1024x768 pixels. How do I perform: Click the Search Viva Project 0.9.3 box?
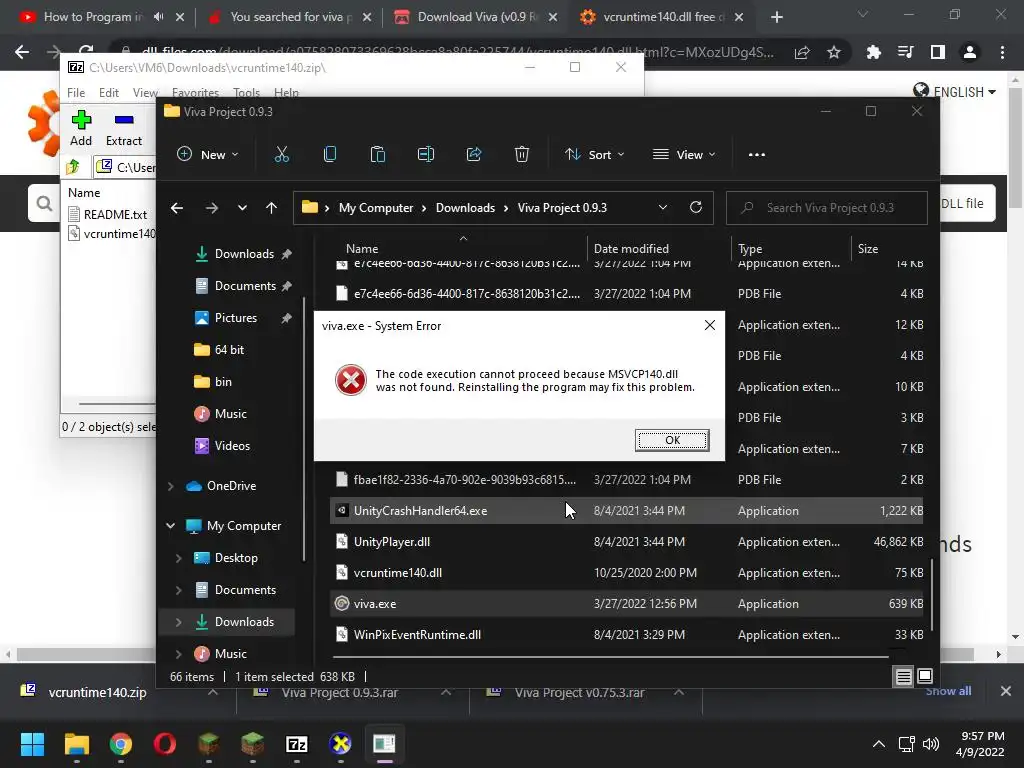point(827,208)
